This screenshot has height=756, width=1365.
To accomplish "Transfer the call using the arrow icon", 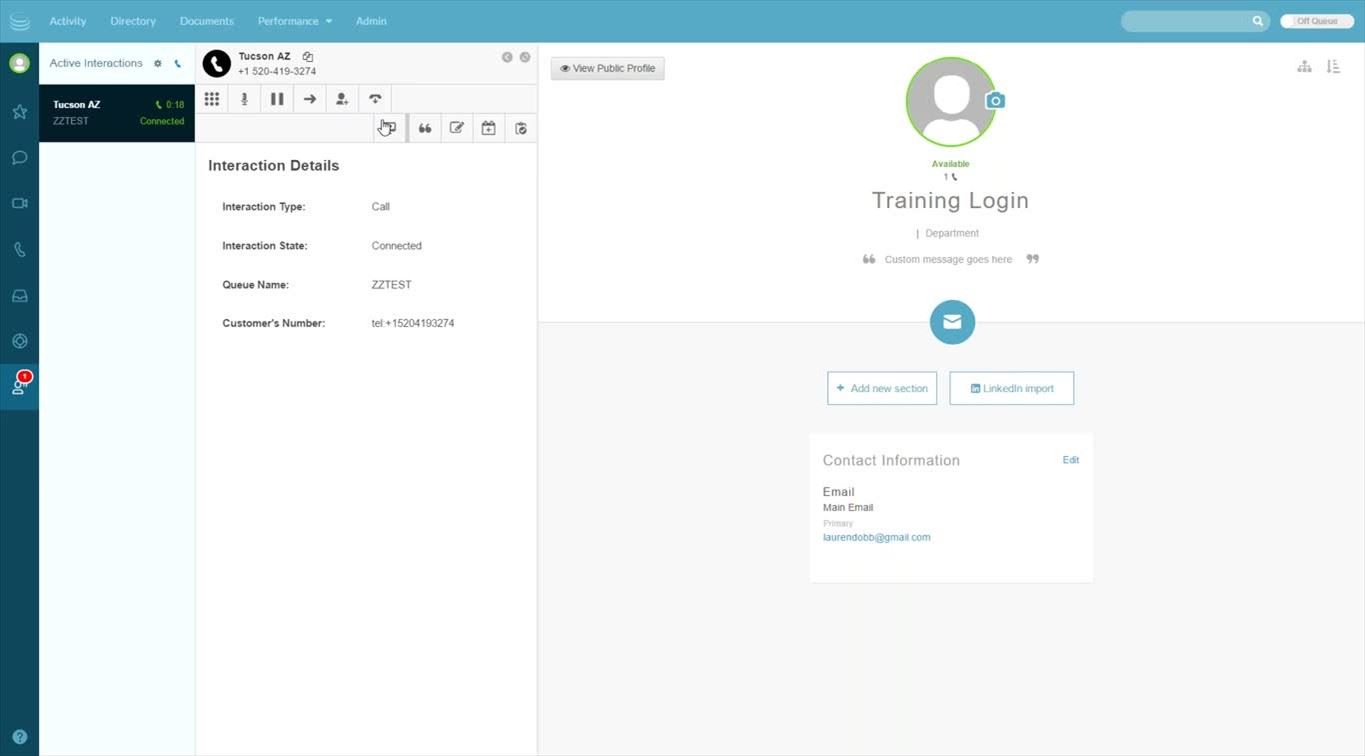I will click(x=310, y=99).
